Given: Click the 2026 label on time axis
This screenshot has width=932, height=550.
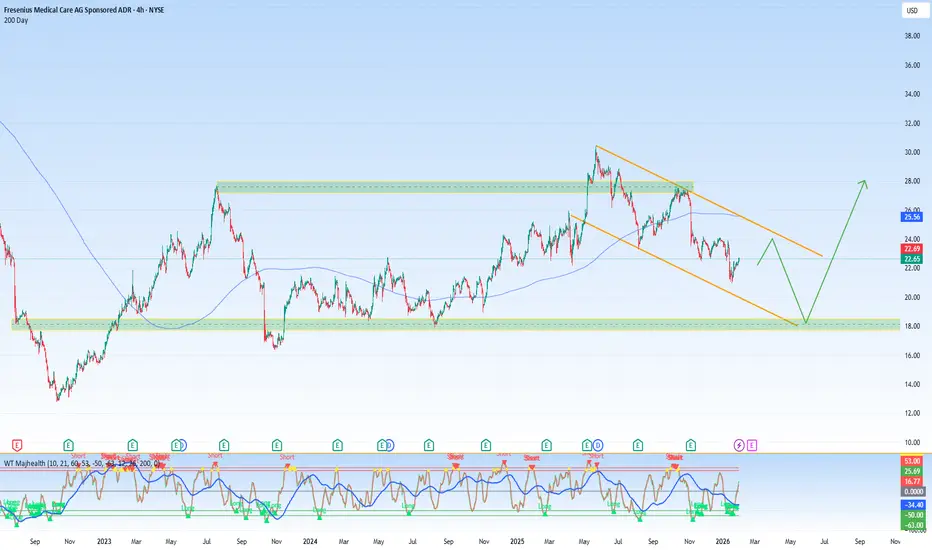Looking at the screenshot, I should pyautogui.click(x=723, y=542).
